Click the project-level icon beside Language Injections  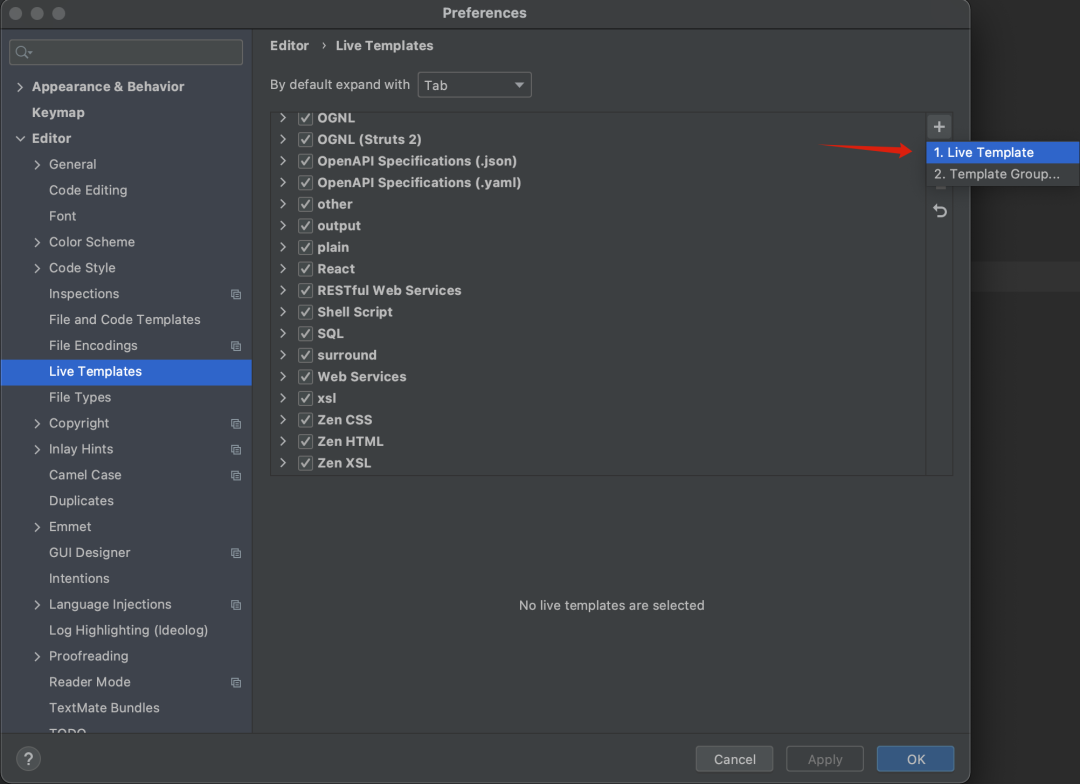236,605
